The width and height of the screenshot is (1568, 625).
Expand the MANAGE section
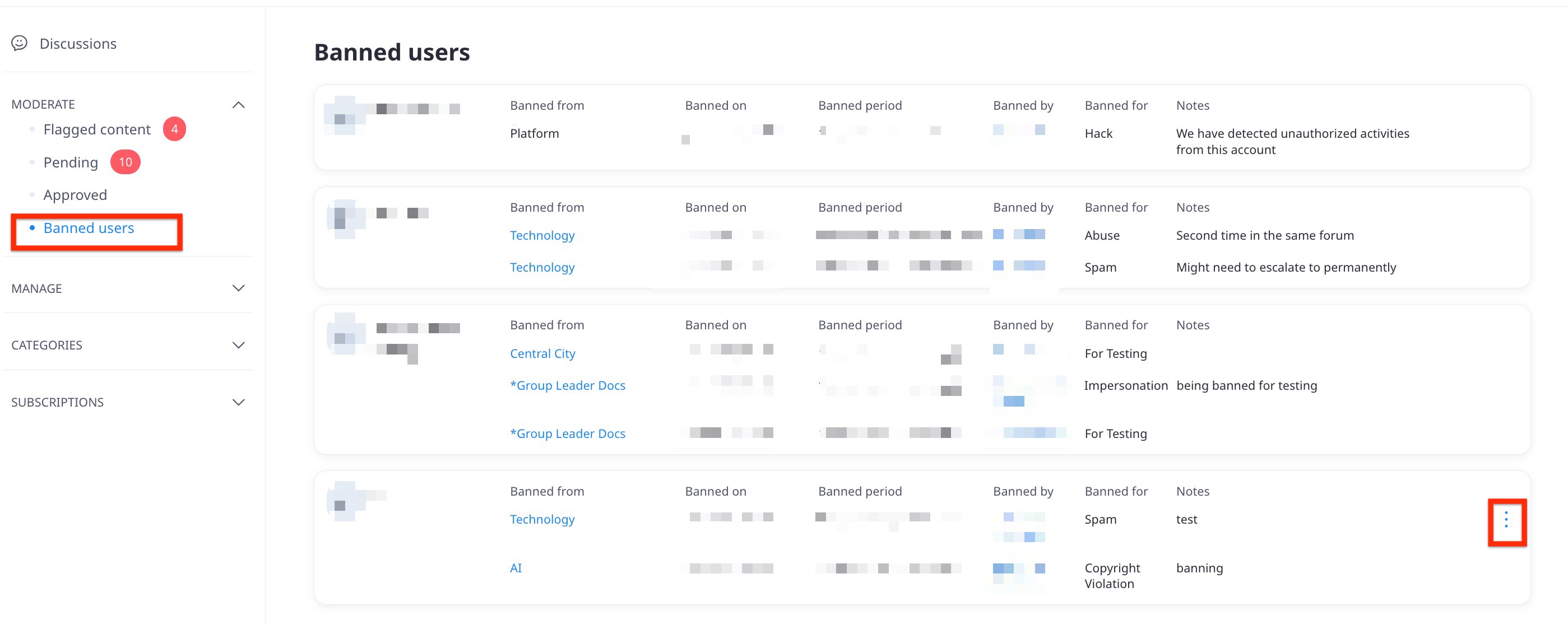point(239,288)
